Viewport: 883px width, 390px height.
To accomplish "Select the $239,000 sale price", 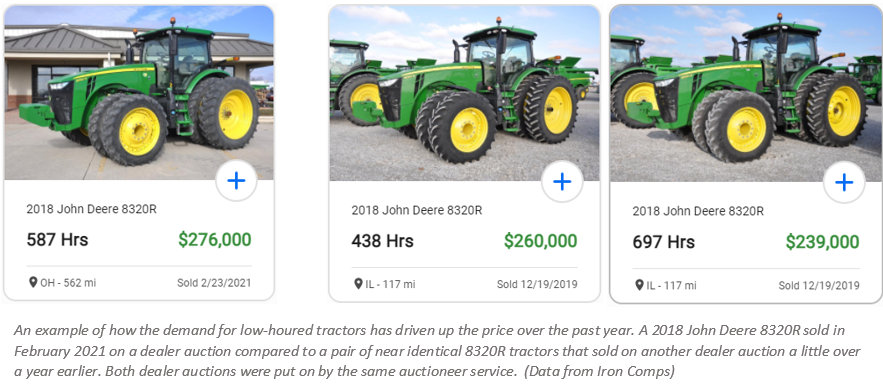I will (x=822, y=242).
